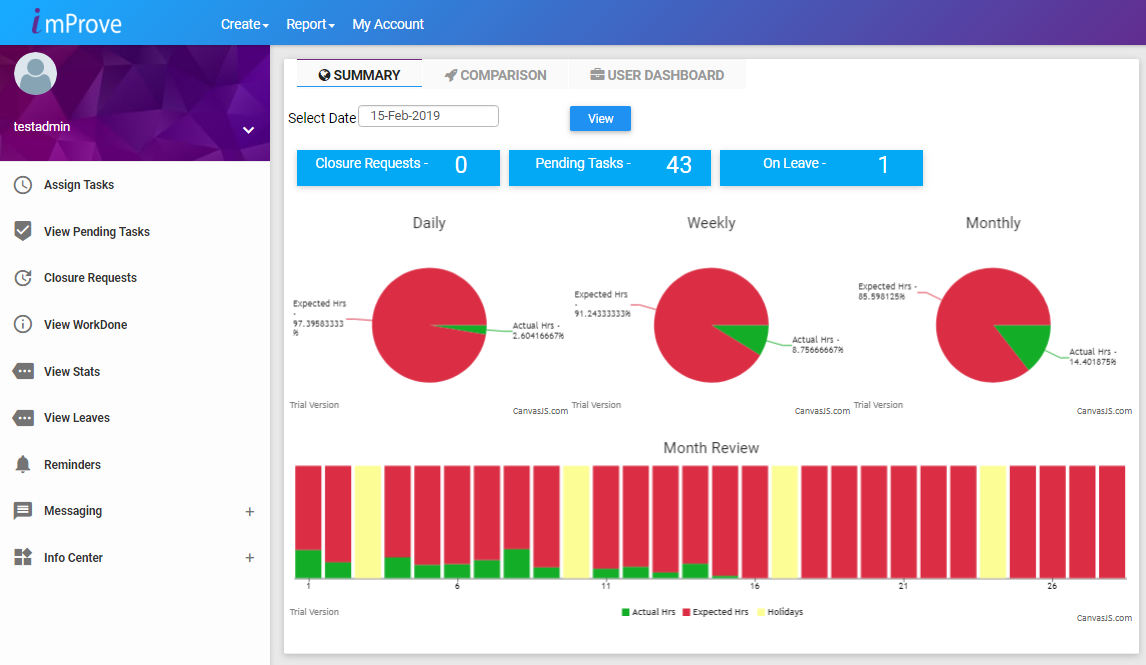Expand the Messaging submenu plus
The height and width of the screenshot is (665, 1146).
250,512
